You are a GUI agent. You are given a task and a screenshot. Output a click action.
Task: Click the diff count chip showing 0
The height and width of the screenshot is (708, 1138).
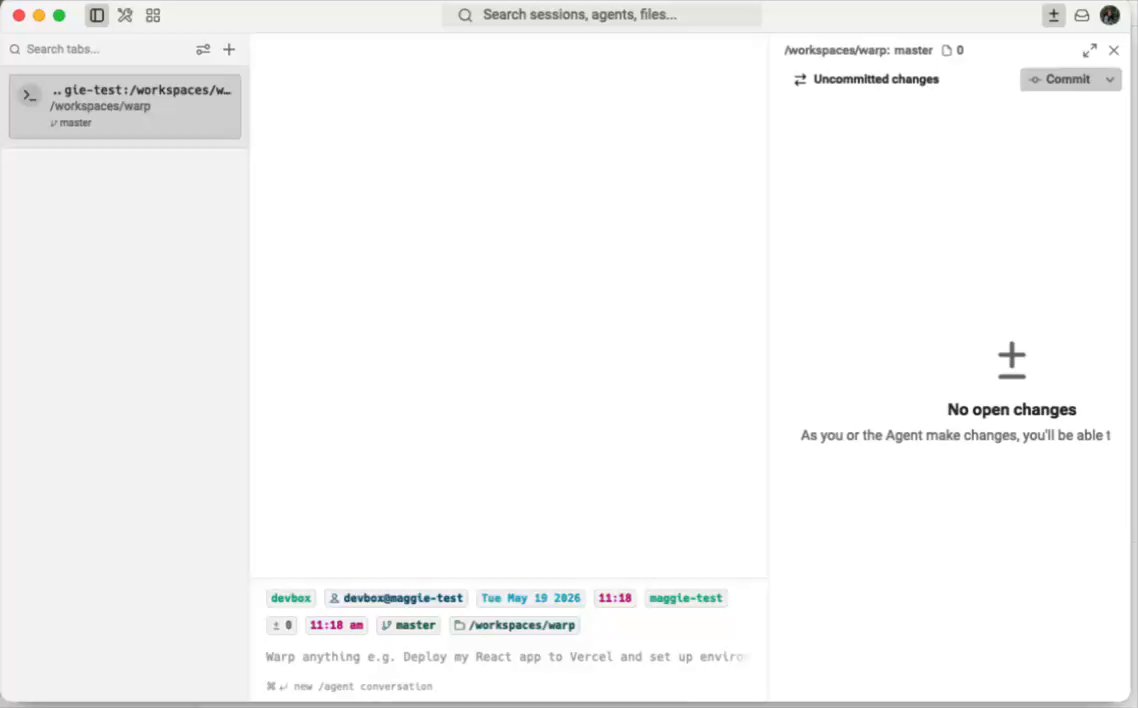(x=281, y=625)
